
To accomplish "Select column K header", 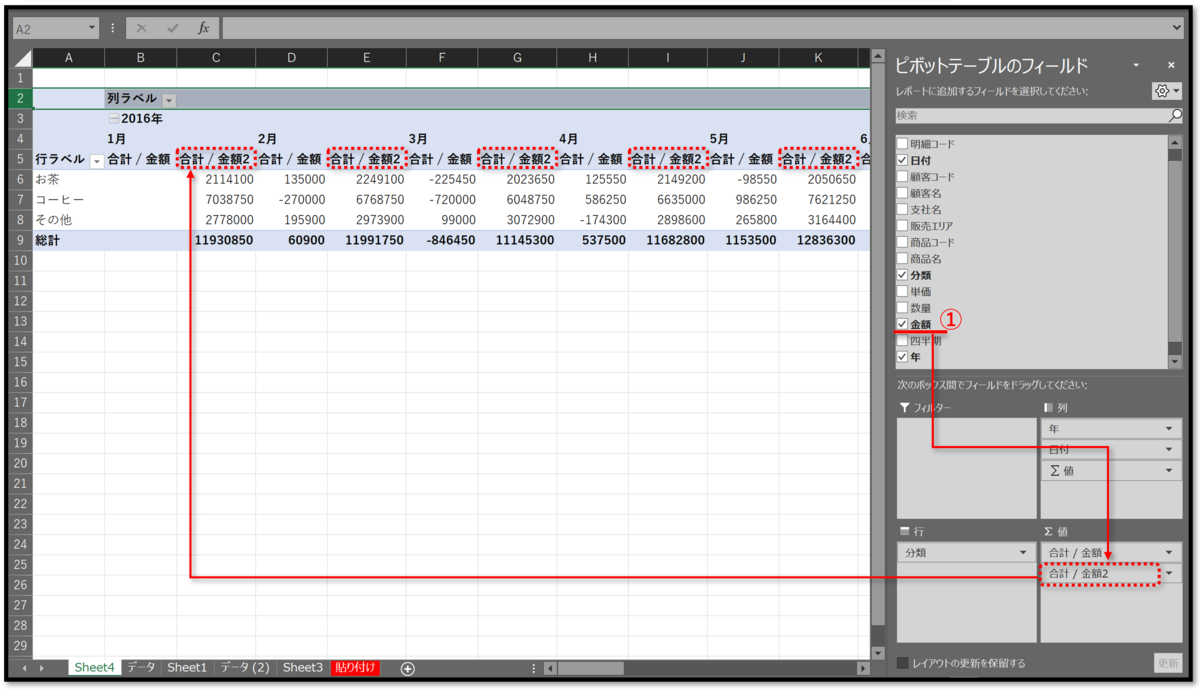I will [x=818, y=58].
